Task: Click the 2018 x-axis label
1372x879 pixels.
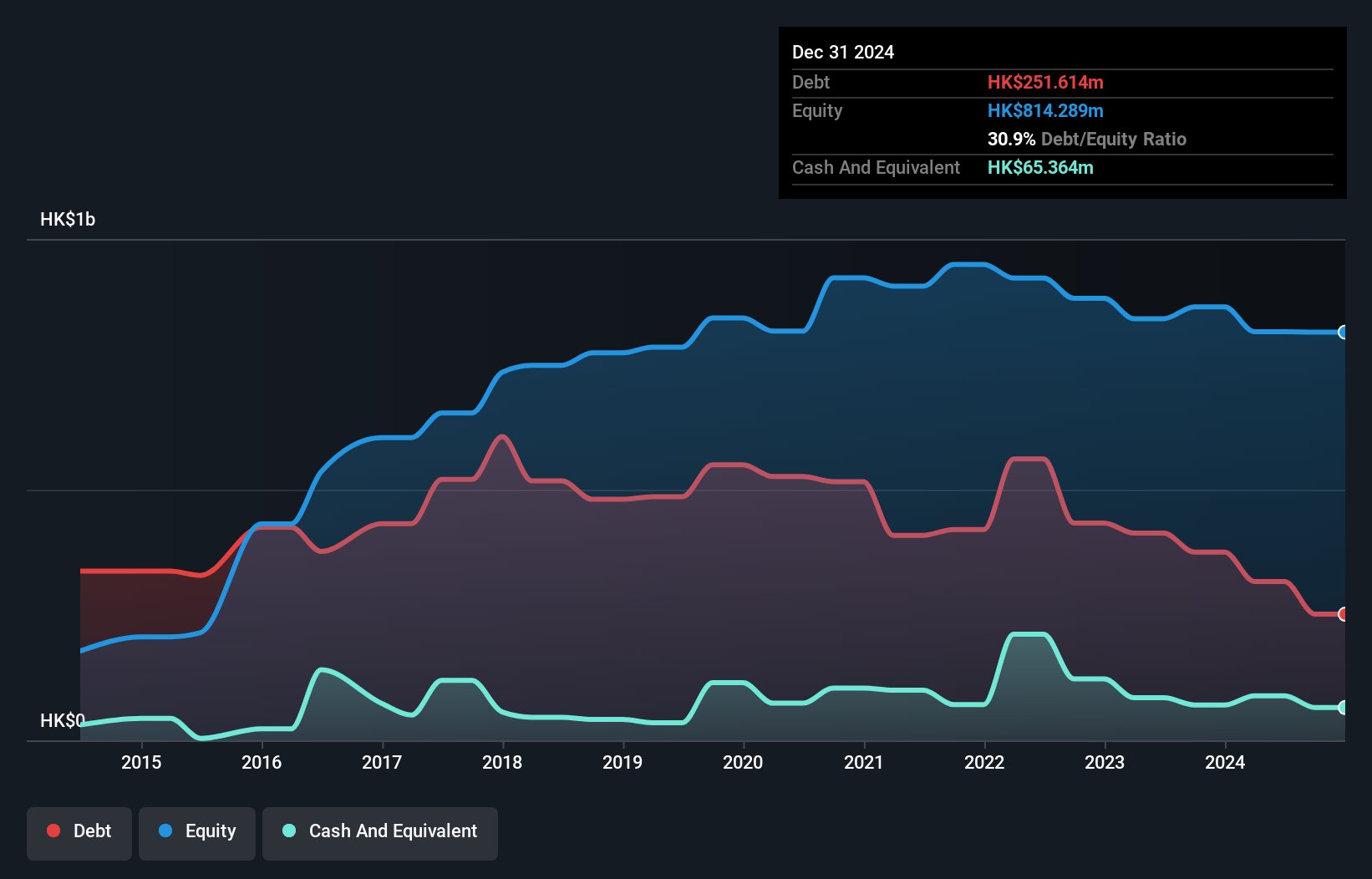Action: pyautogui.click(x=502, y=762)
